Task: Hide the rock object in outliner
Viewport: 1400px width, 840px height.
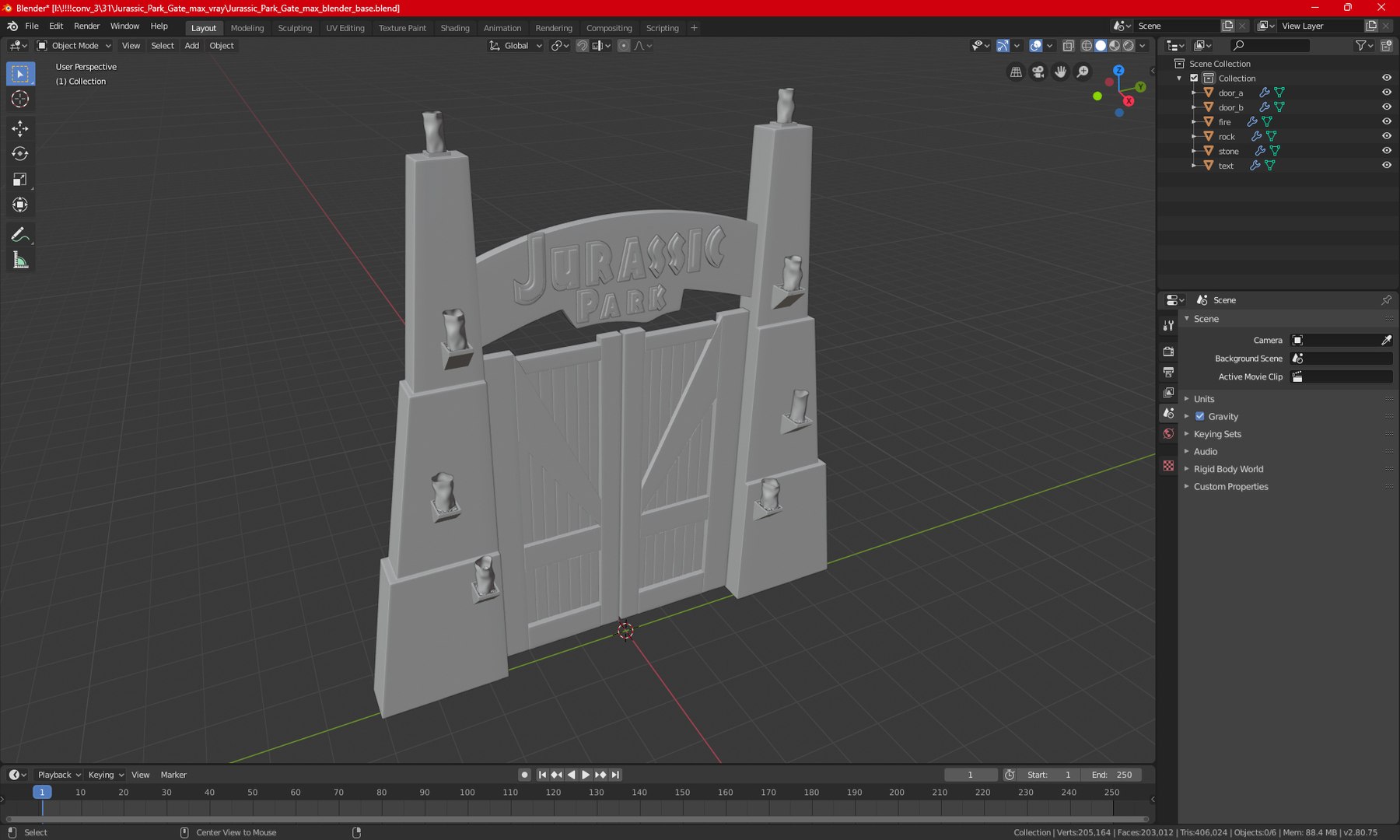Action: coord(1386,136)
